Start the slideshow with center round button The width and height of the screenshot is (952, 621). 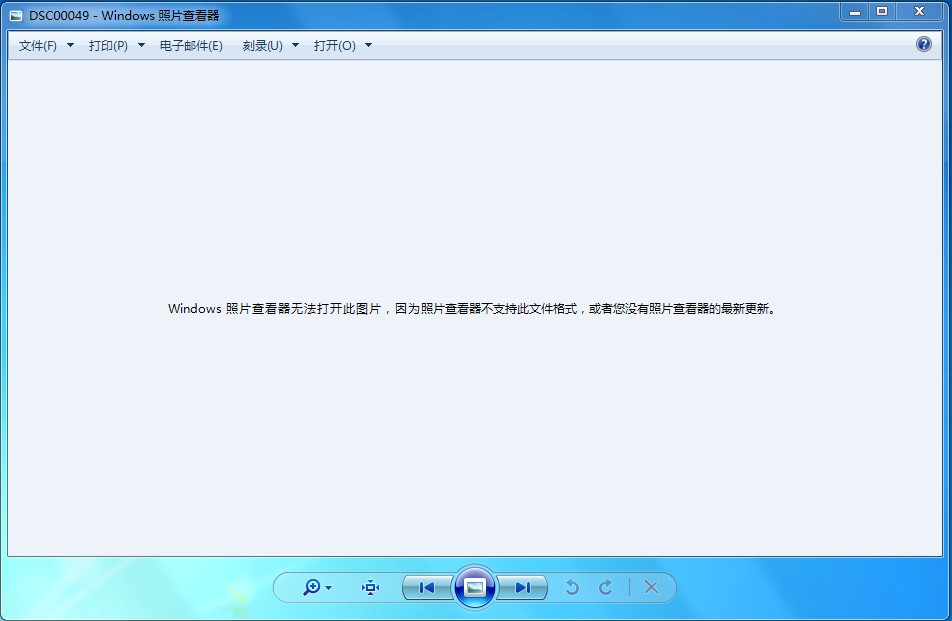tap(475, 588)
